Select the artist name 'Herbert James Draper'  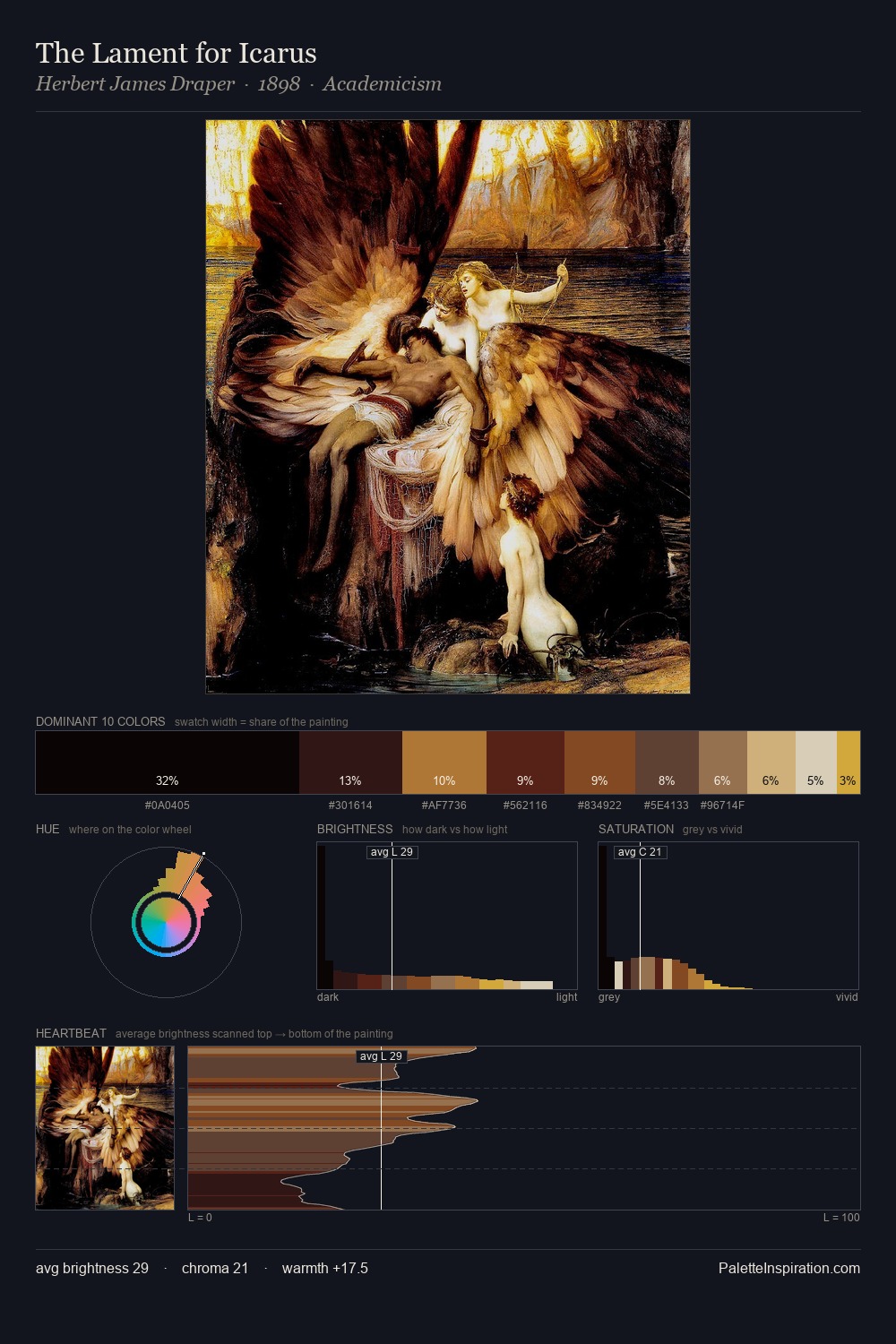tap(135, 83)
